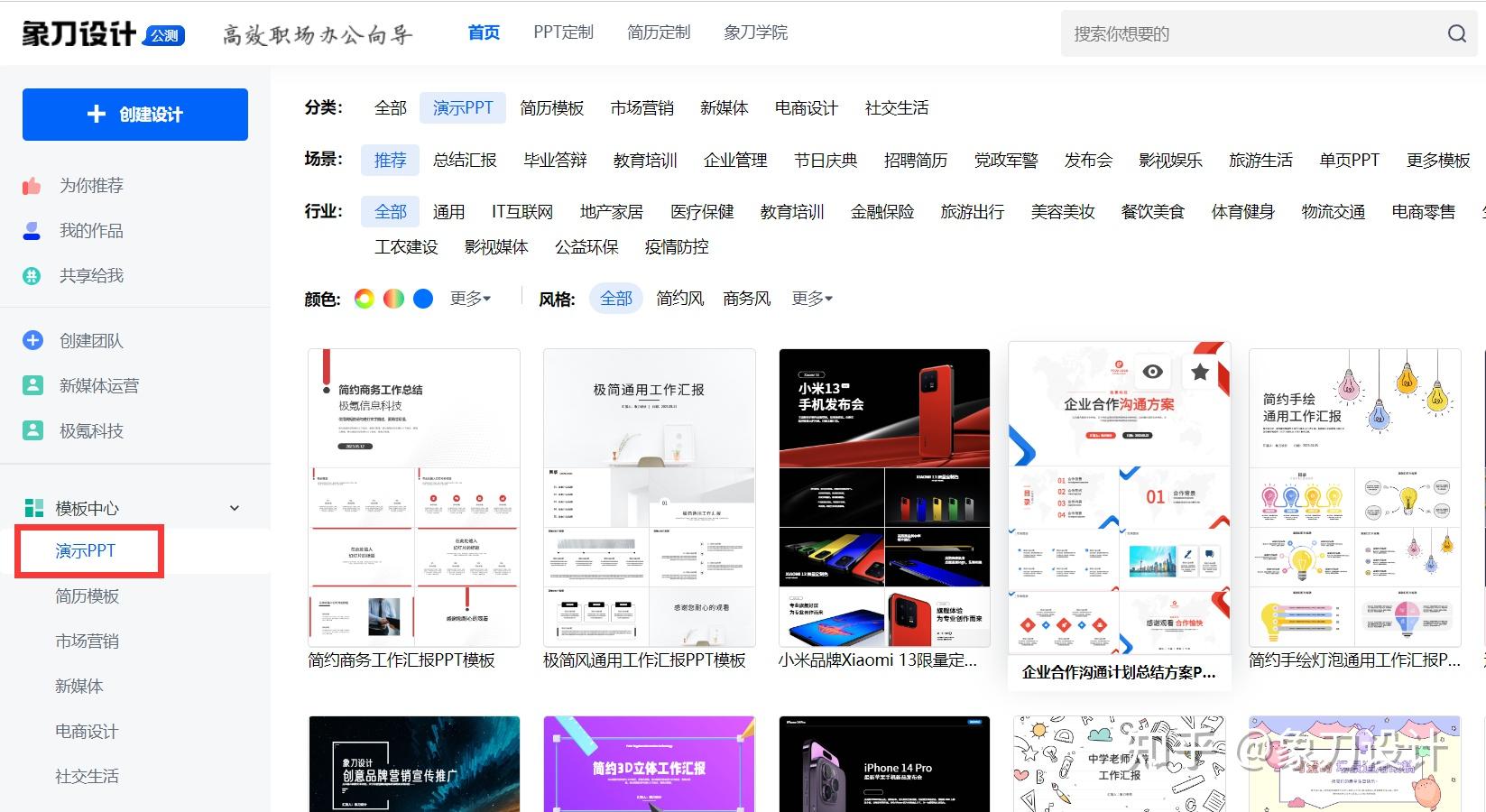1486x812 pixels.
Task: Select 全部 in the 分类 row
Action: tap(391, 108)
